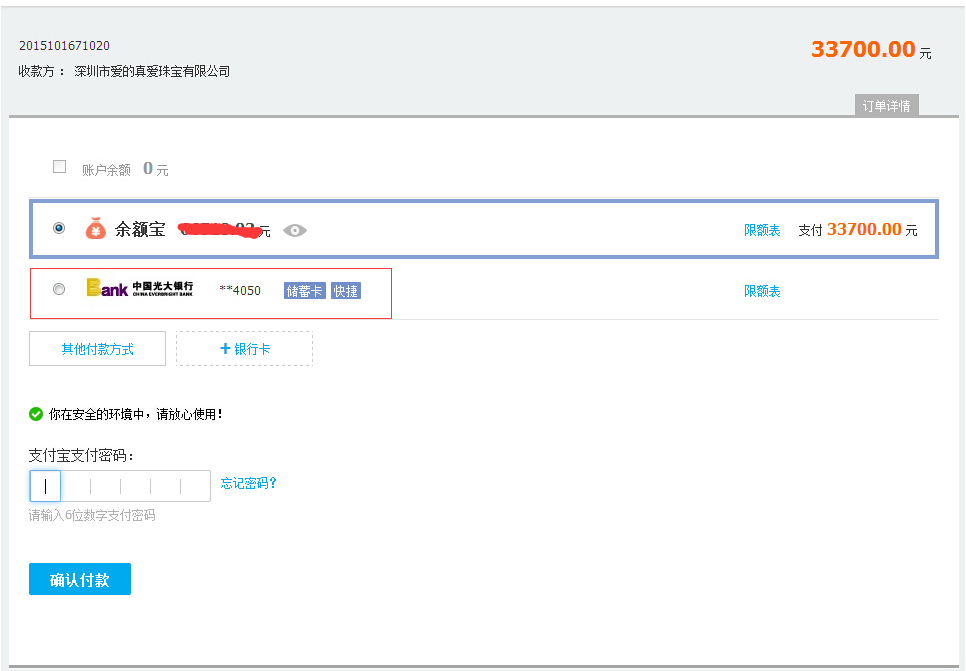Click the 确认付款 button

[x=80, y=579]
